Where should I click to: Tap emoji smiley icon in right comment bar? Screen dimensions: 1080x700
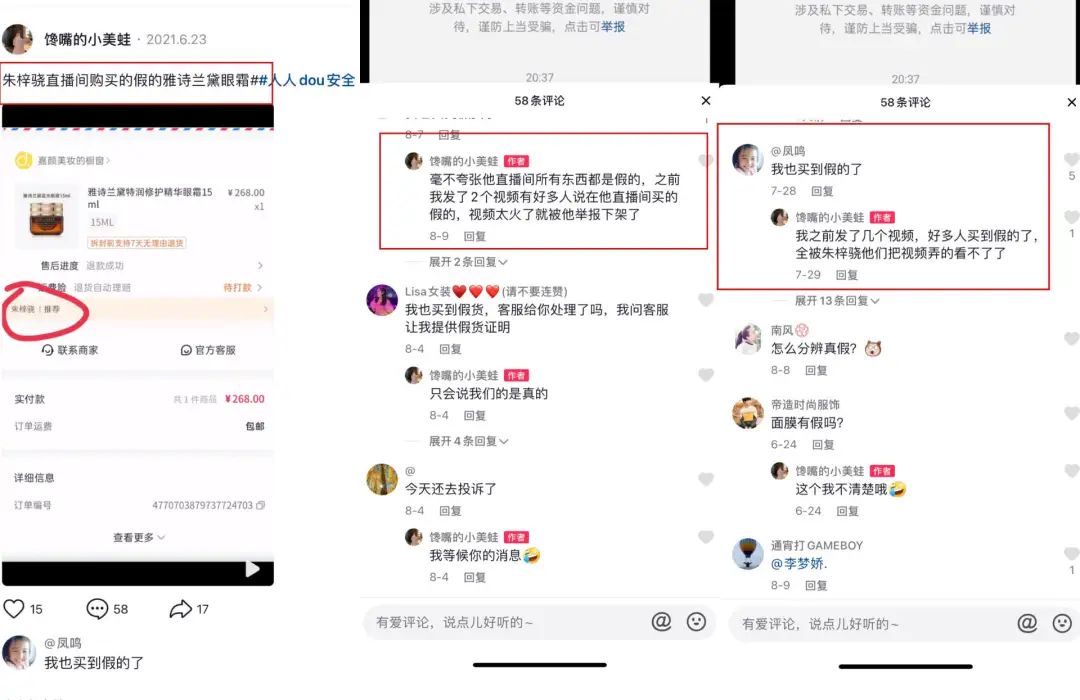click(1062, 623)
